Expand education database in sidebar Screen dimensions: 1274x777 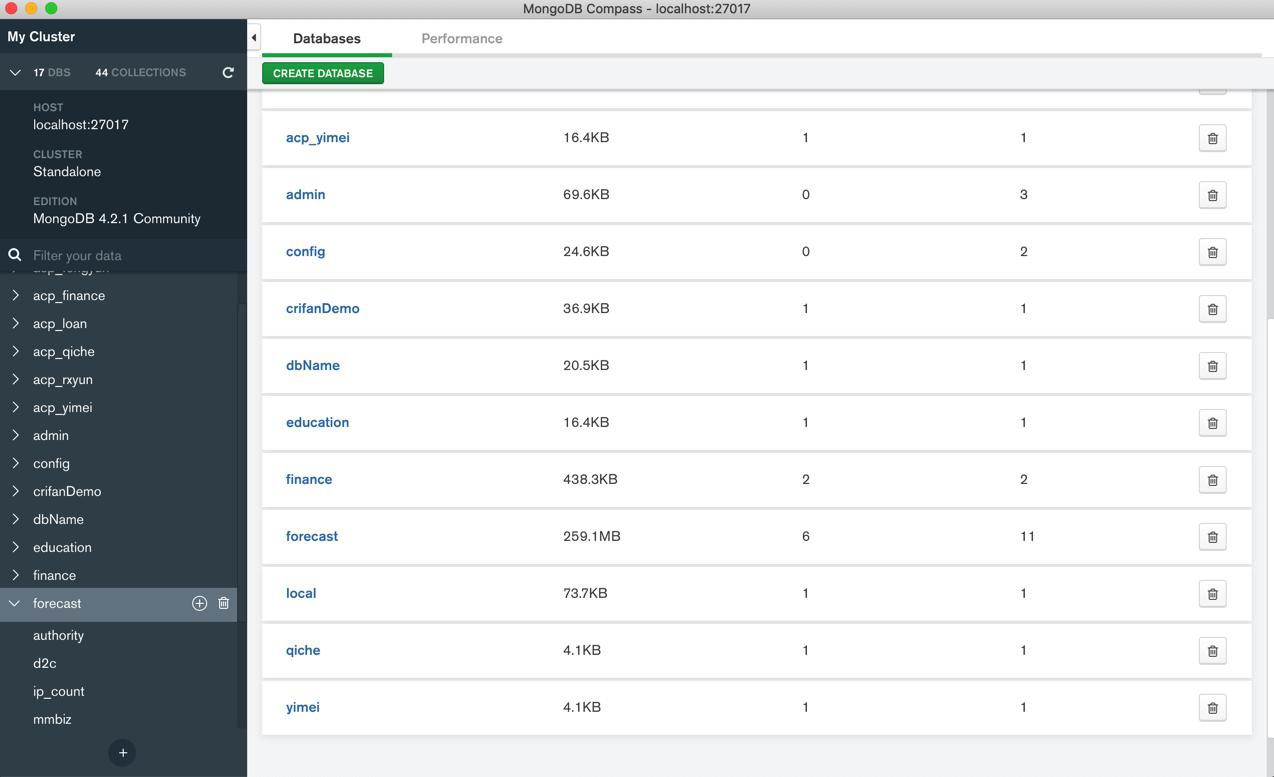coord(15,547)
